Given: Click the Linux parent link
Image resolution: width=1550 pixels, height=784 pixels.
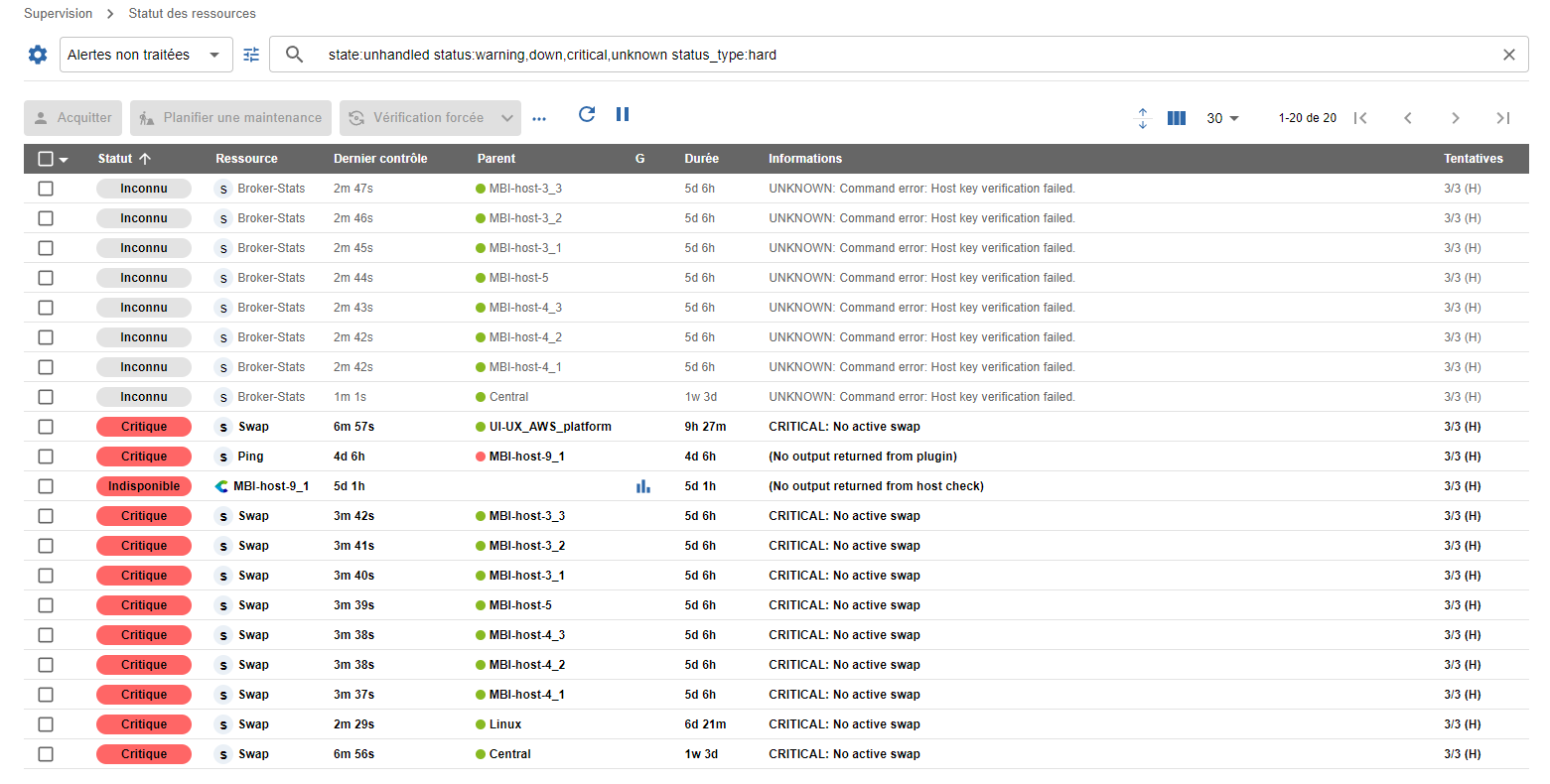Looking at the screenshot, I should [x=505, y=724].
